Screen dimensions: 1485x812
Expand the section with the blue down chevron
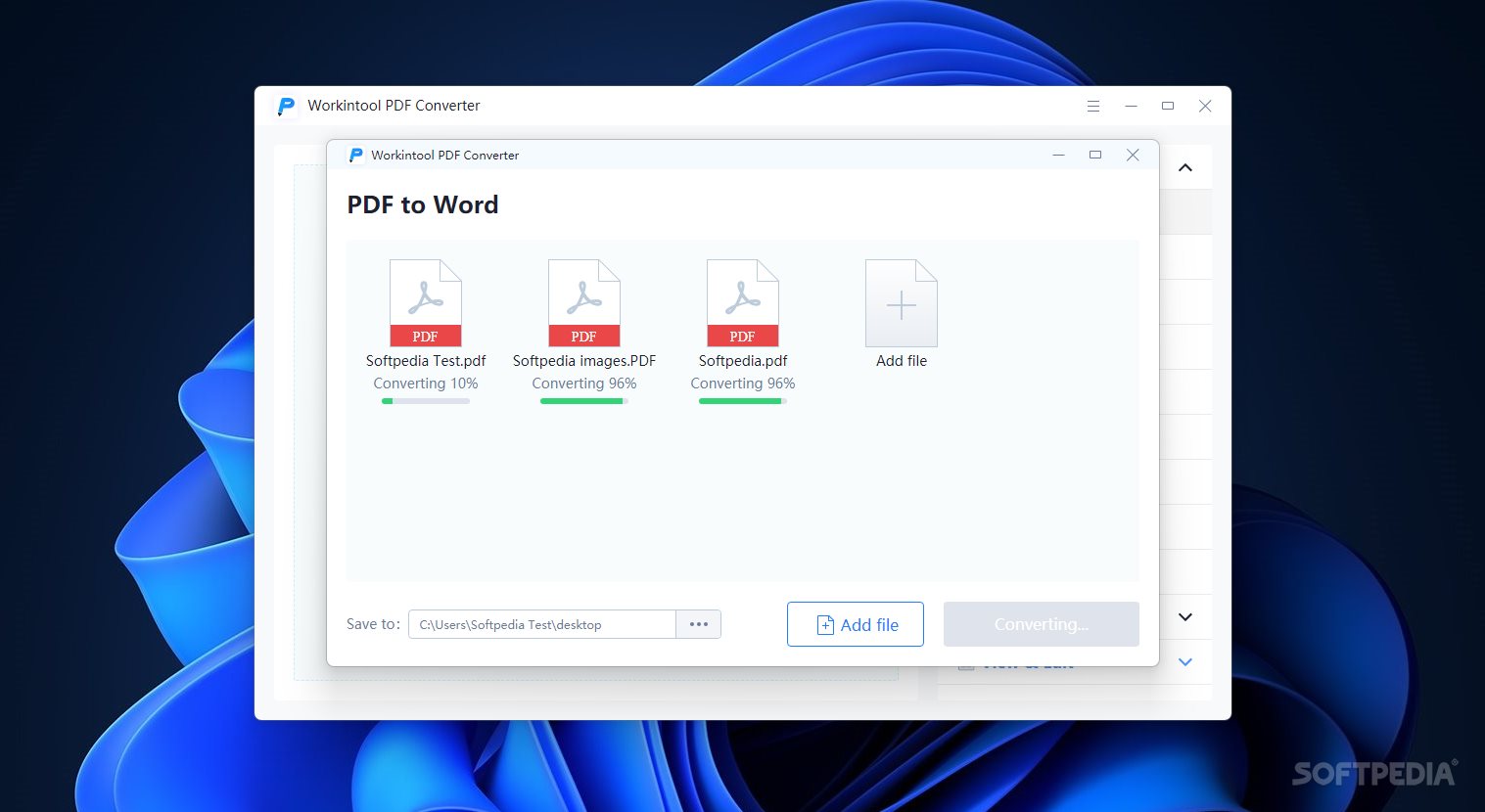(1185, 662)
